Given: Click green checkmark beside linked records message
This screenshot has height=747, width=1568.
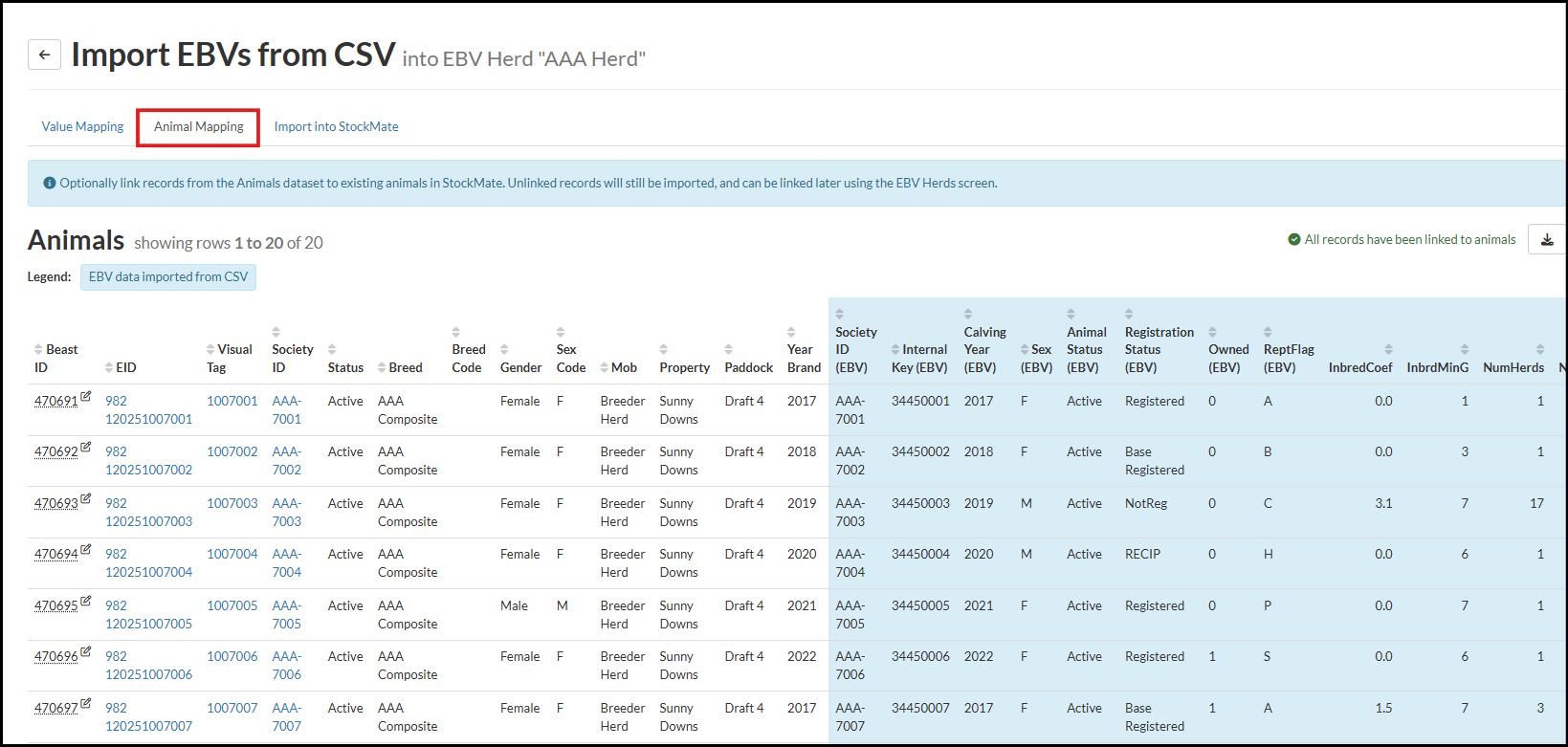Looking at the screenshot, I should point(1293,239).
